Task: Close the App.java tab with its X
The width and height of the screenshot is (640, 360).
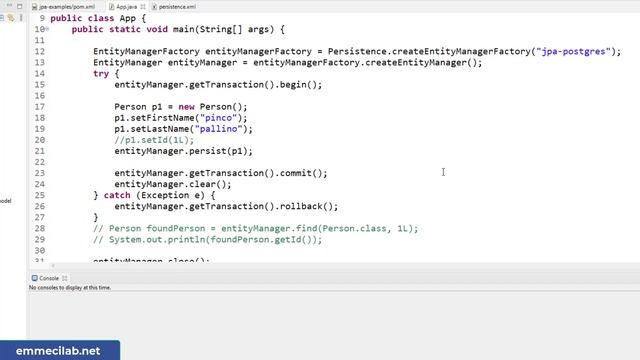Action: click(143, 7)
